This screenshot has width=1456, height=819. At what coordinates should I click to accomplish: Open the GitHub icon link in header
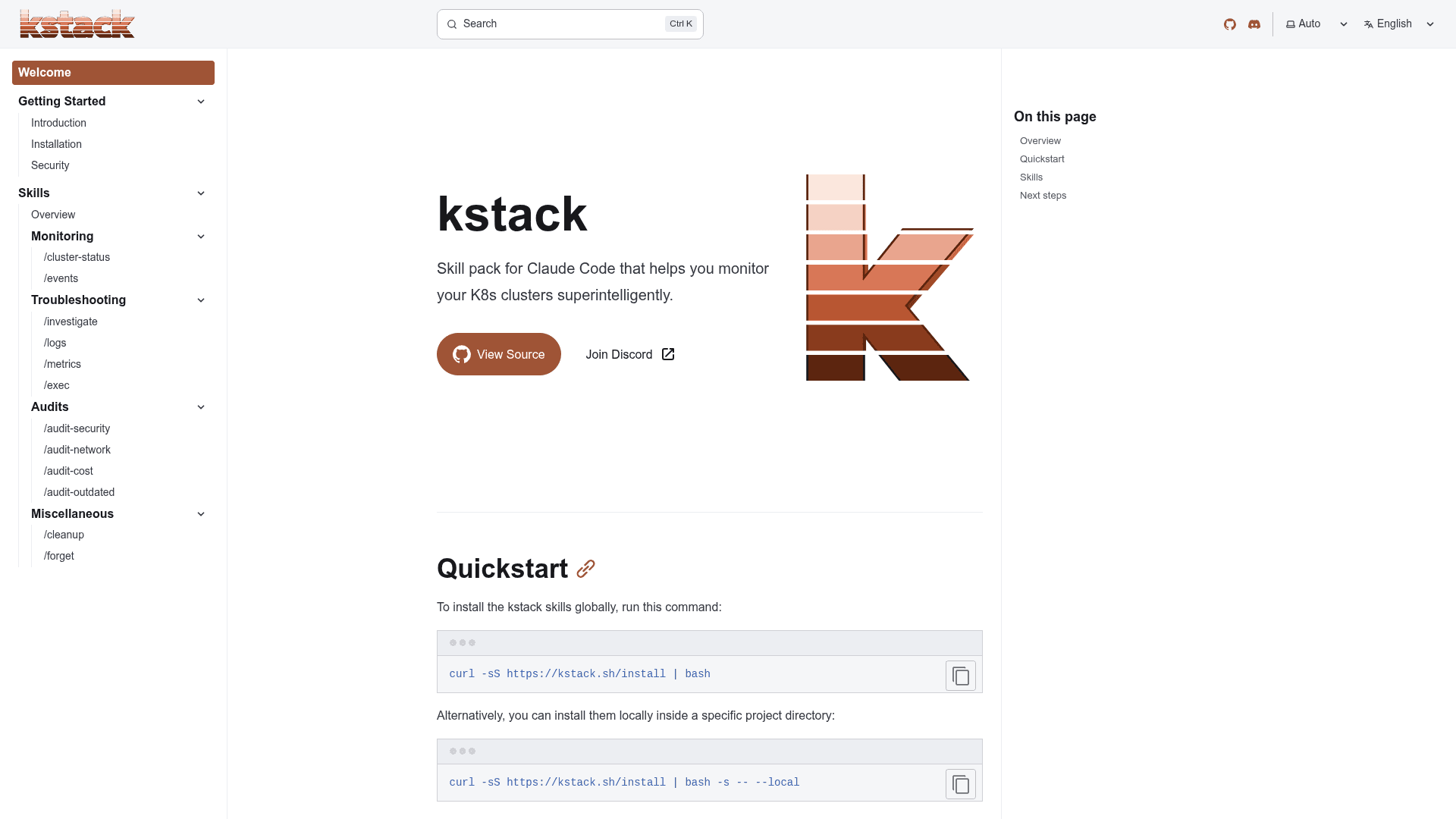coord(1230,24)
